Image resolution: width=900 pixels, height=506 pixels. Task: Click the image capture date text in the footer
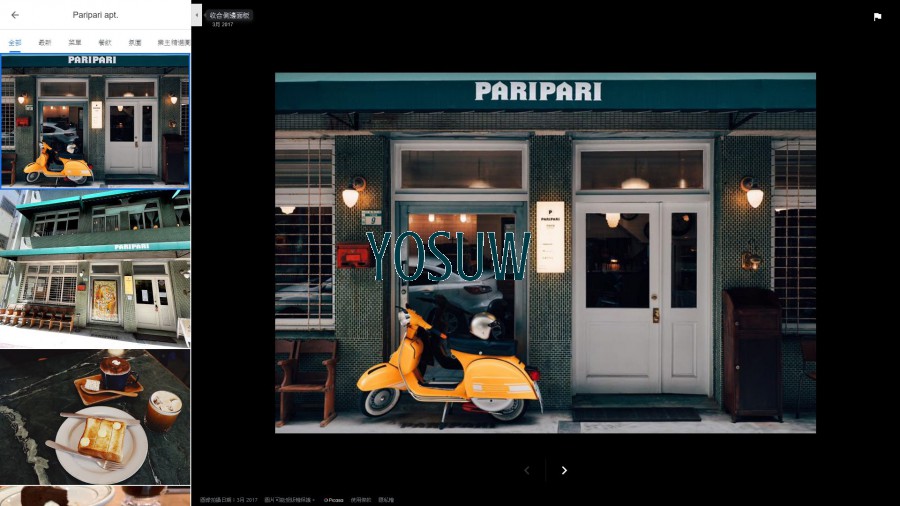click(x=228, y=500)
